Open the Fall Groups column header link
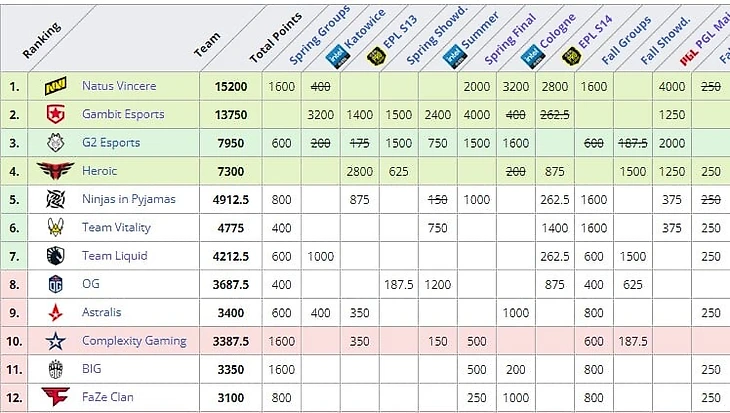 626,40
